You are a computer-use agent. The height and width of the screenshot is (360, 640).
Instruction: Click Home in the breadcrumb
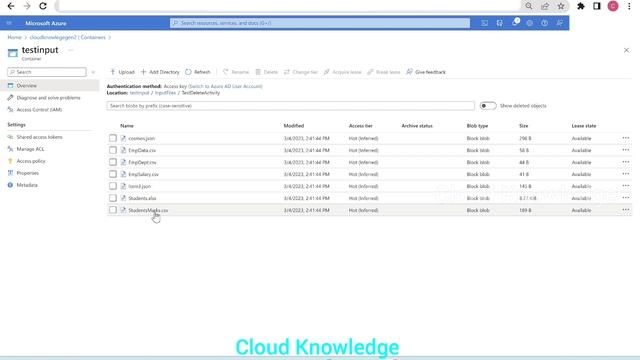coord(14,37)
